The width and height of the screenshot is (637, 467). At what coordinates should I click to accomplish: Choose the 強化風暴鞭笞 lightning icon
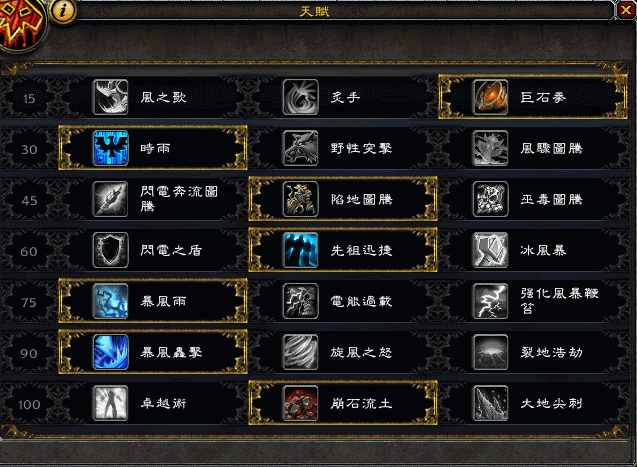(491, 301)
